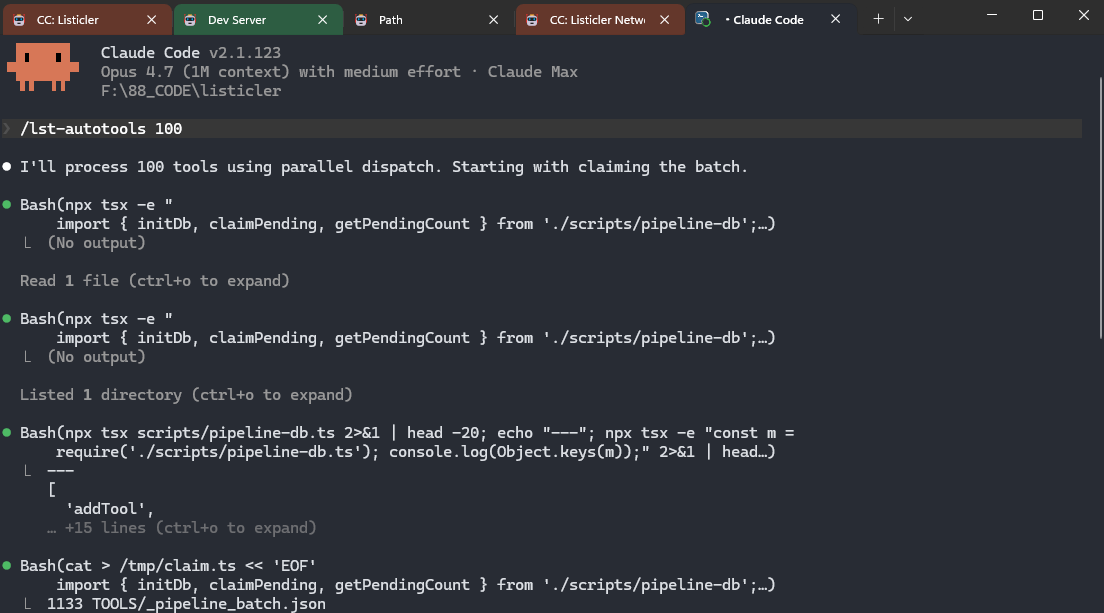Click the /lst-autotools 100 command line
The image size is (1104, 613).
[x=542, y=129]
